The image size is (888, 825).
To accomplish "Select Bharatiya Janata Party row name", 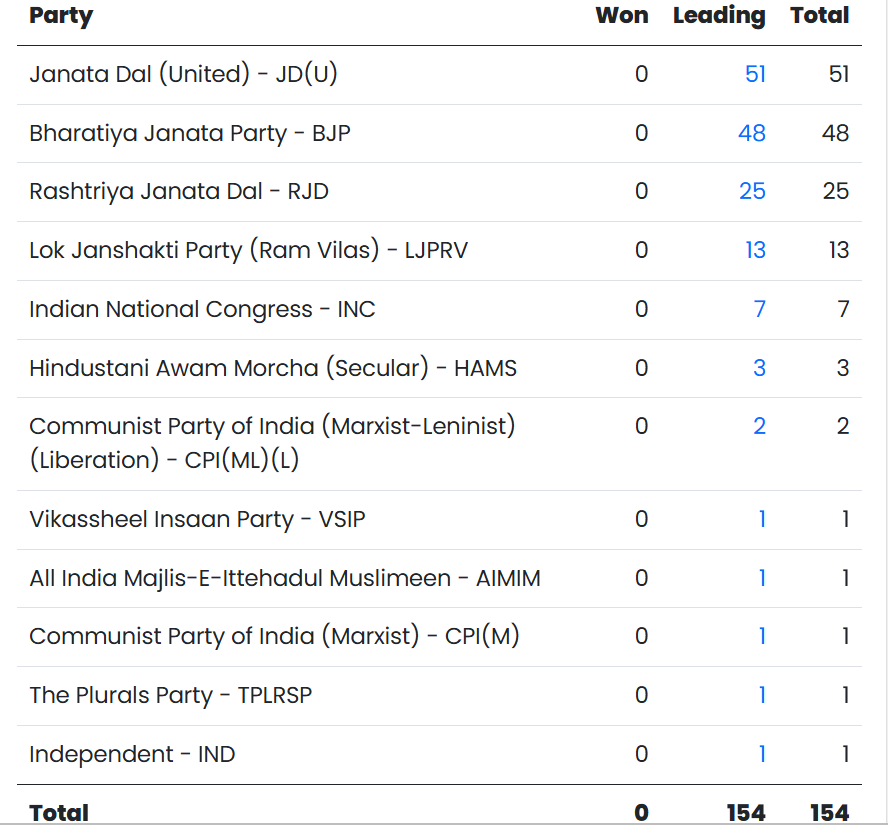I will click(x=190, y=133).
